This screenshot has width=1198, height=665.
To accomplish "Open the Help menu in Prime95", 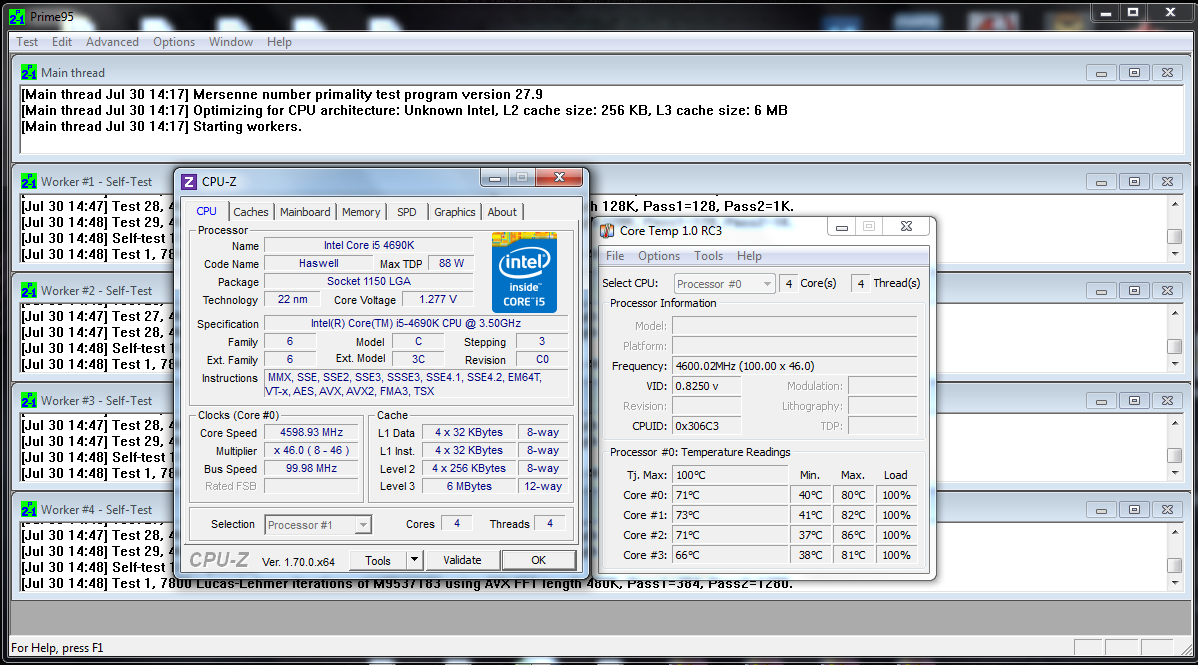I will click(279, 42).
